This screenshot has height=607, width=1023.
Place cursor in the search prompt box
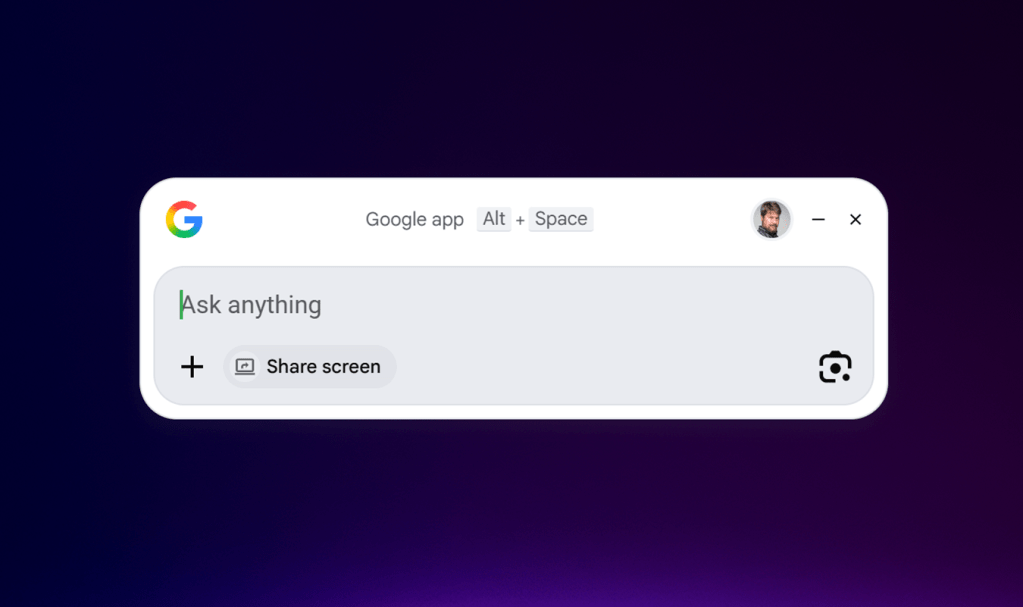pos(400,305)
